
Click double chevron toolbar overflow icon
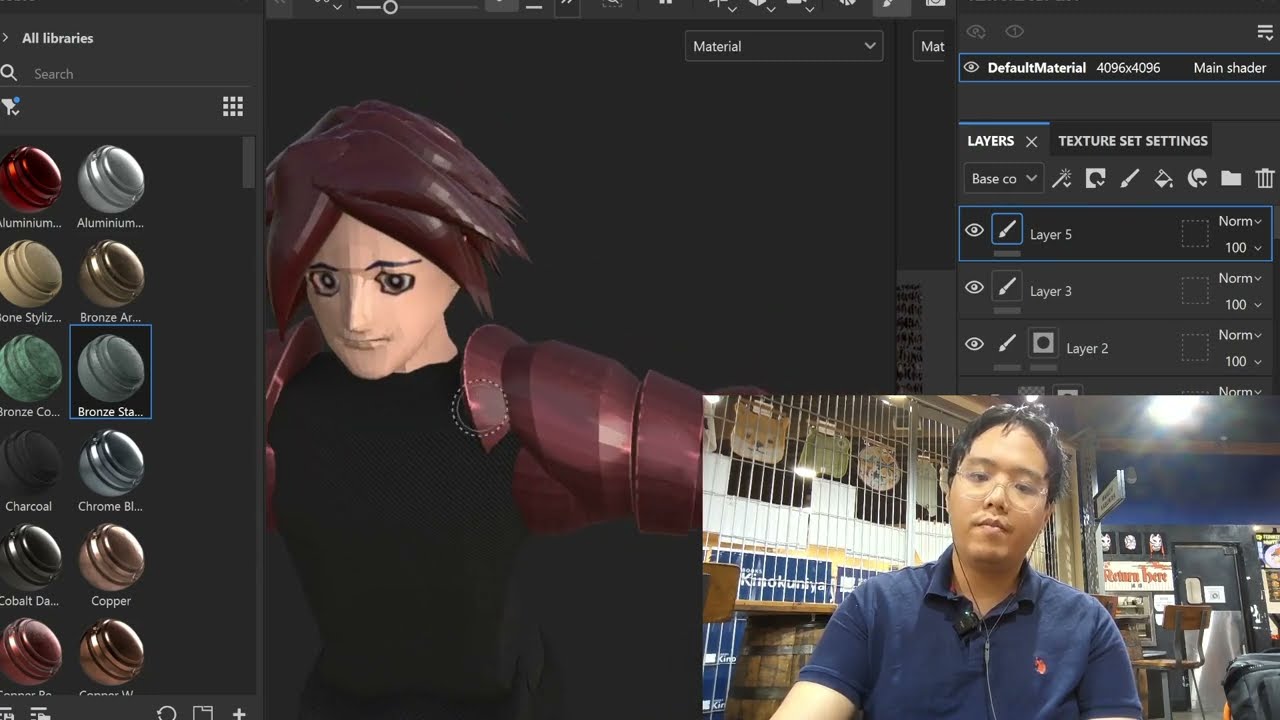(x=567, y=5)
